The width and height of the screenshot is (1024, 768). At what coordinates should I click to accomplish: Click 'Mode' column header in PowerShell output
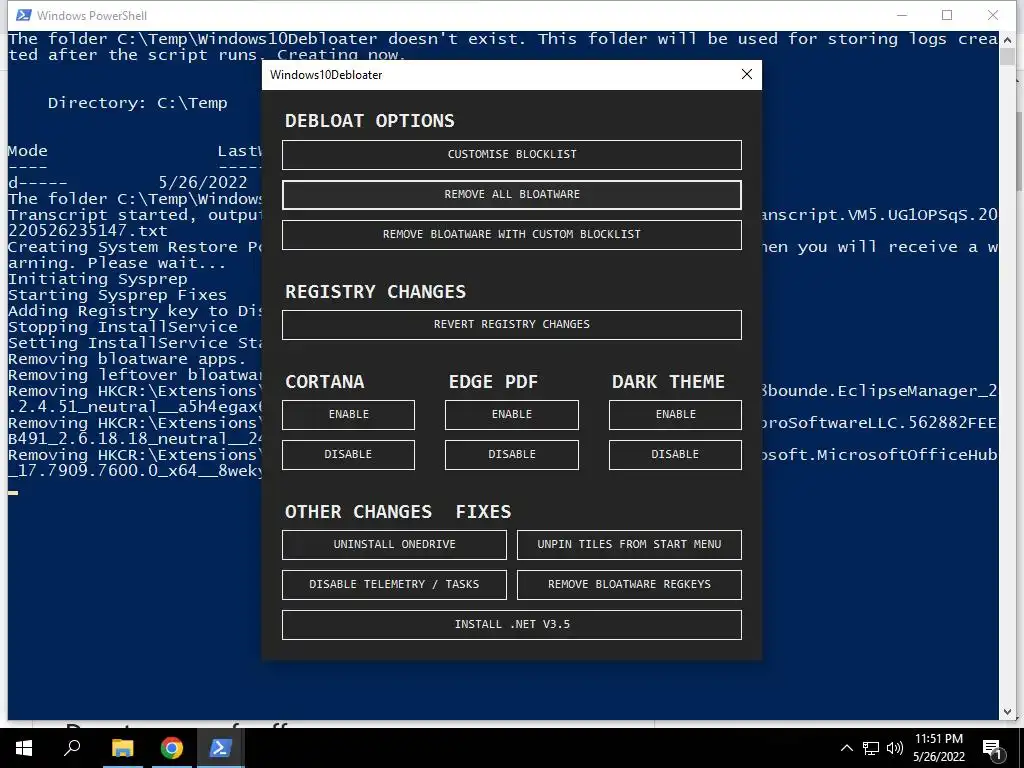click(x=27, y=151)
